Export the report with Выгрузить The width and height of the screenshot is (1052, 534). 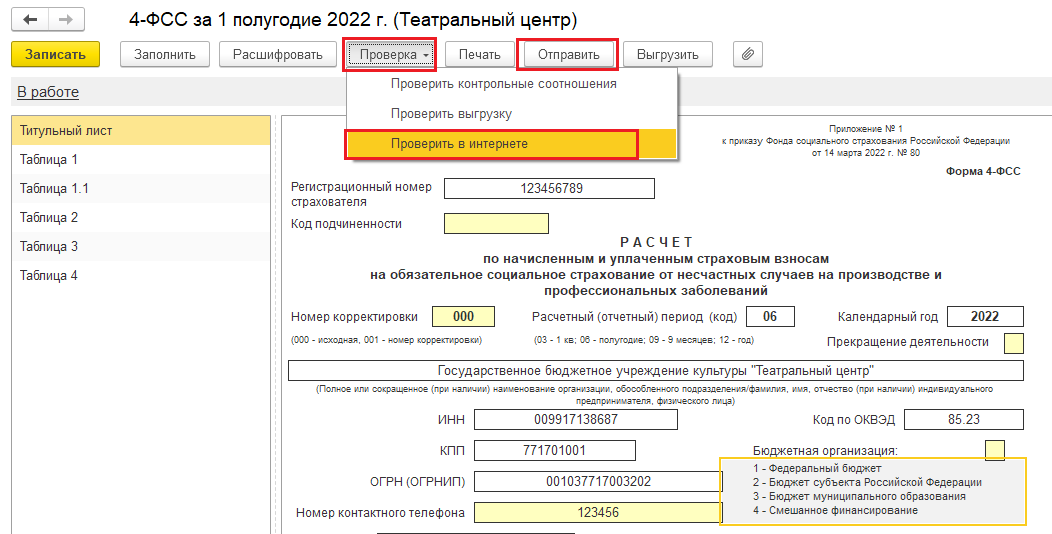click(668, 54)
